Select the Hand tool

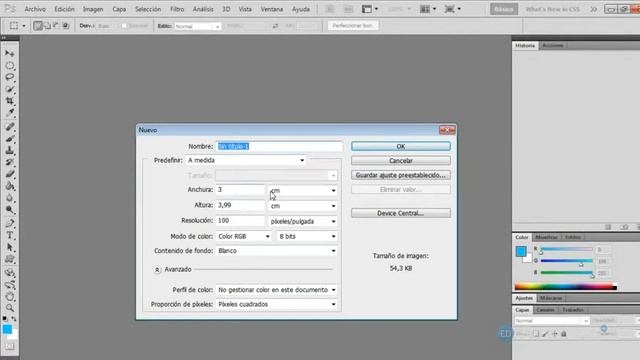[10, 296]
